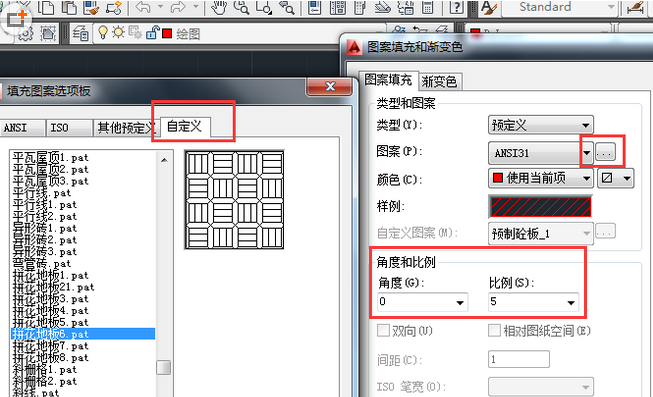Switch to the ANSI pattern tab
653x397 pixels.
[22, 127]
